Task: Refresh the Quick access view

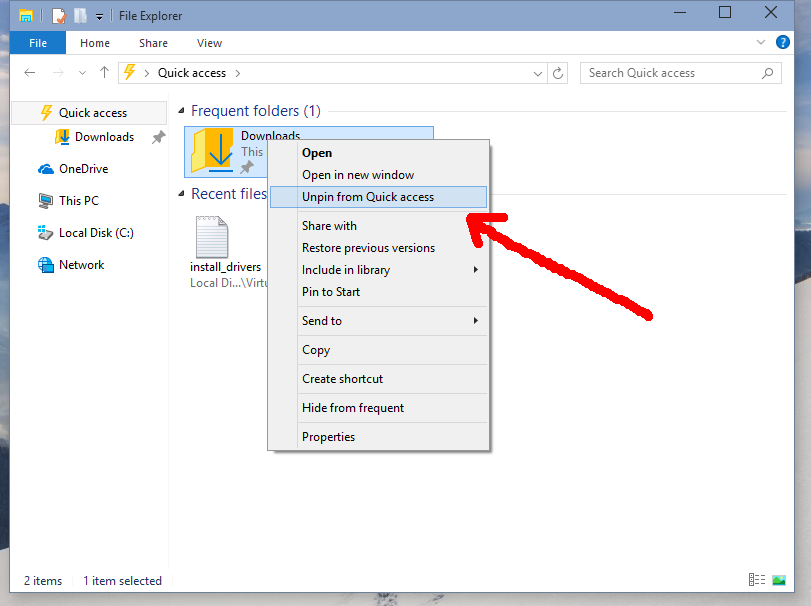Action: pos(558,72)
